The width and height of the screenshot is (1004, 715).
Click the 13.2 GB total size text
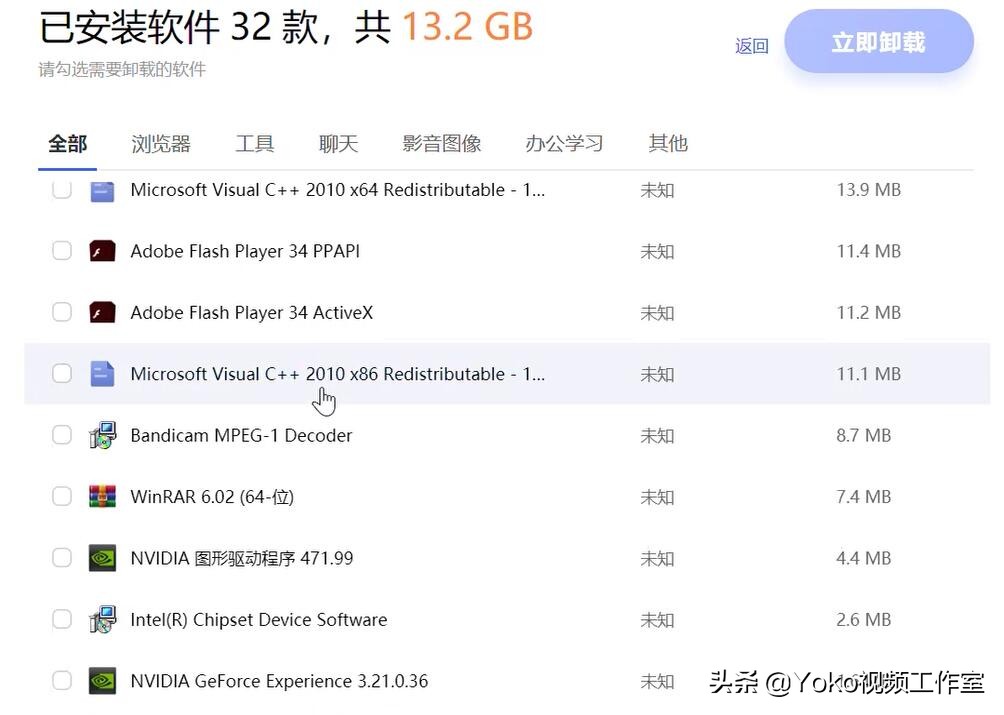tap(467, 27)
